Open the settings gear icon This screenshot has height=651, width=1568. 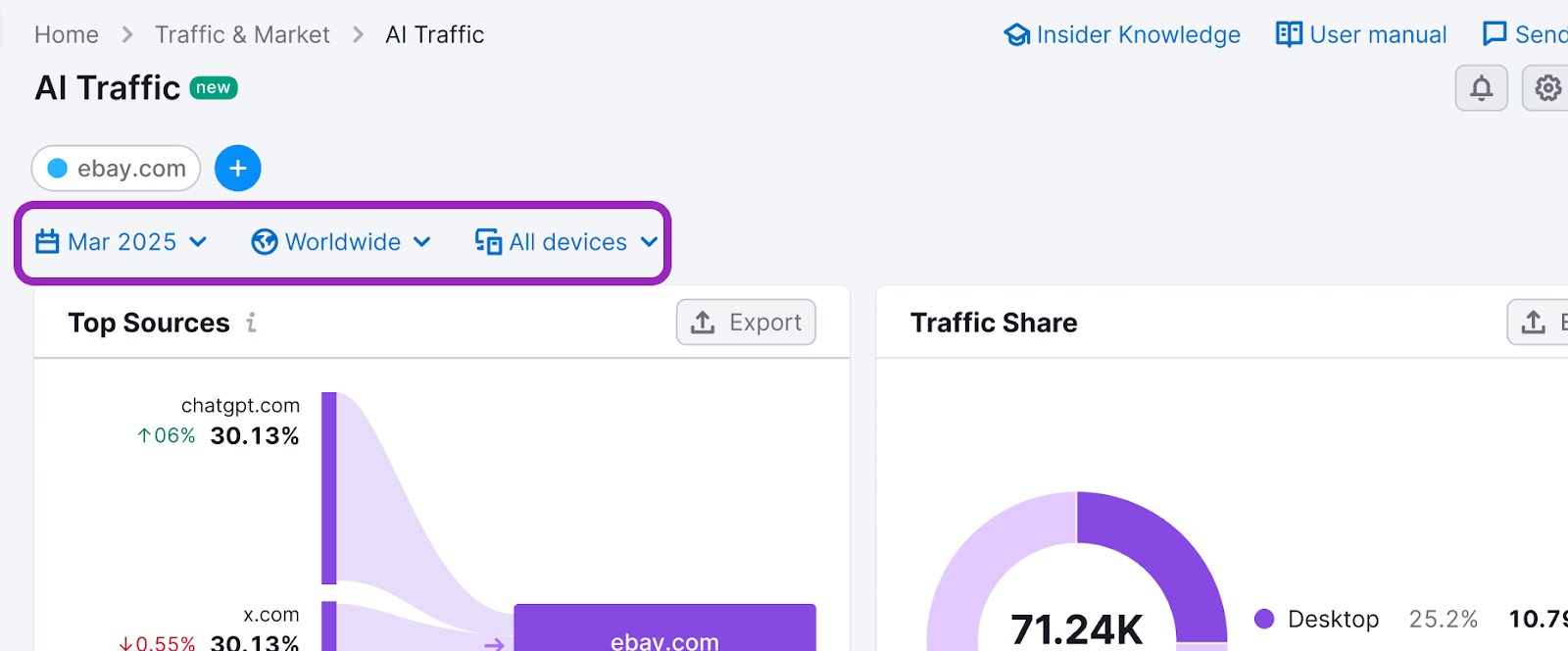point(1546,88)
